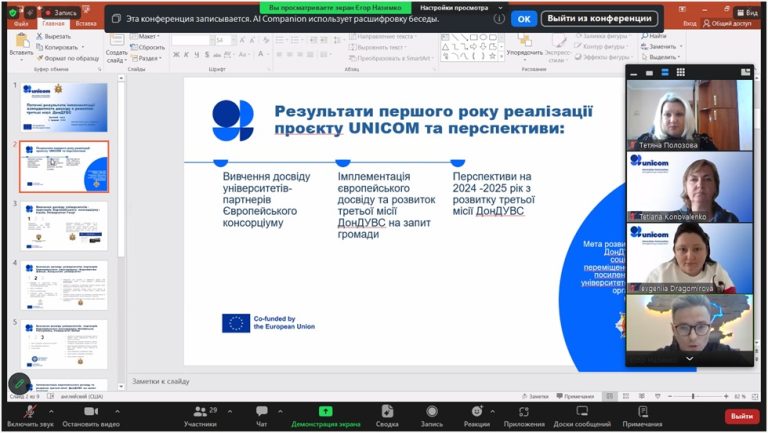Open the Сводка summary icon
768x433 pixels.
387,411
